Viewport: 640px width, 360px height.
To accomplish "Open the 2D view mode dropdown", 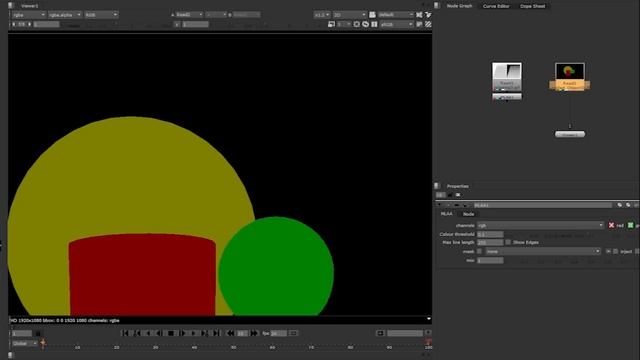I will pos(349,15).
